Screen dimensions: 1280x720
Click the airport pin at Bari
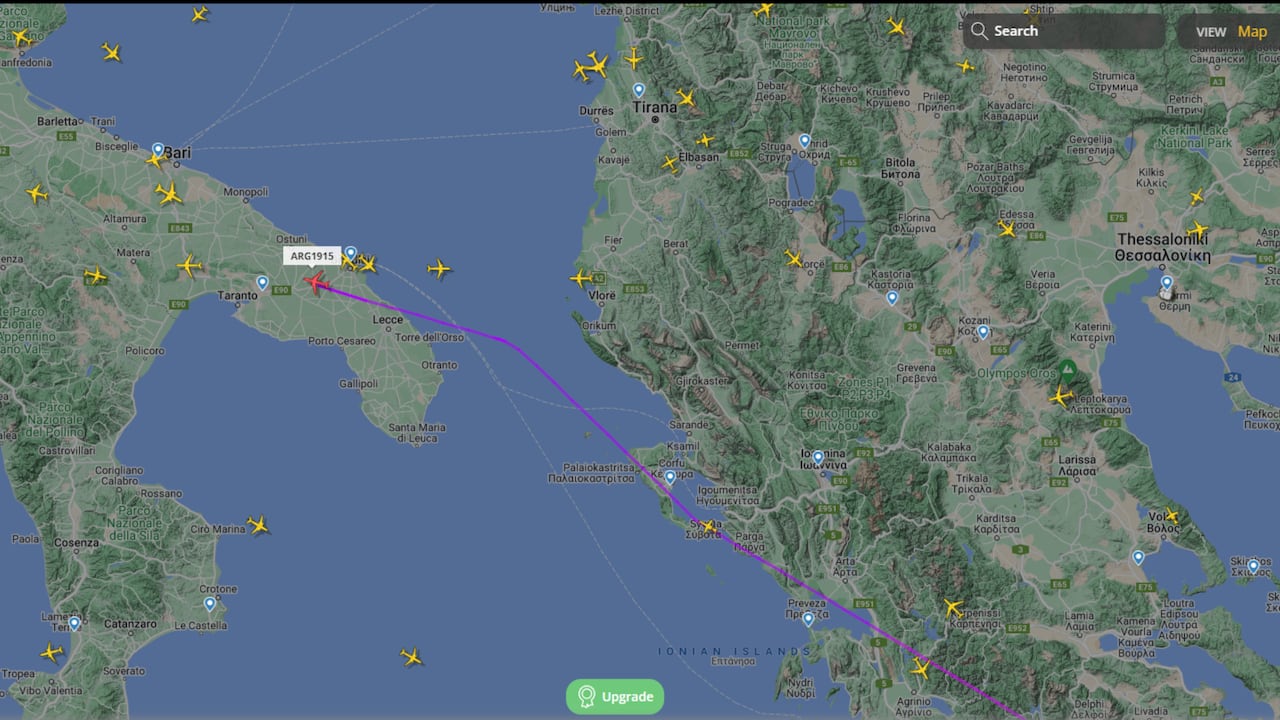158,150
